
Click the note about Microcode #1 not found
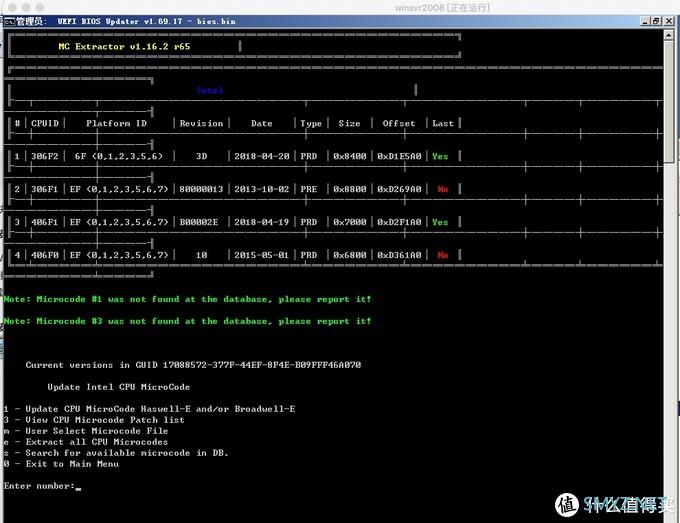pos(187,299)
